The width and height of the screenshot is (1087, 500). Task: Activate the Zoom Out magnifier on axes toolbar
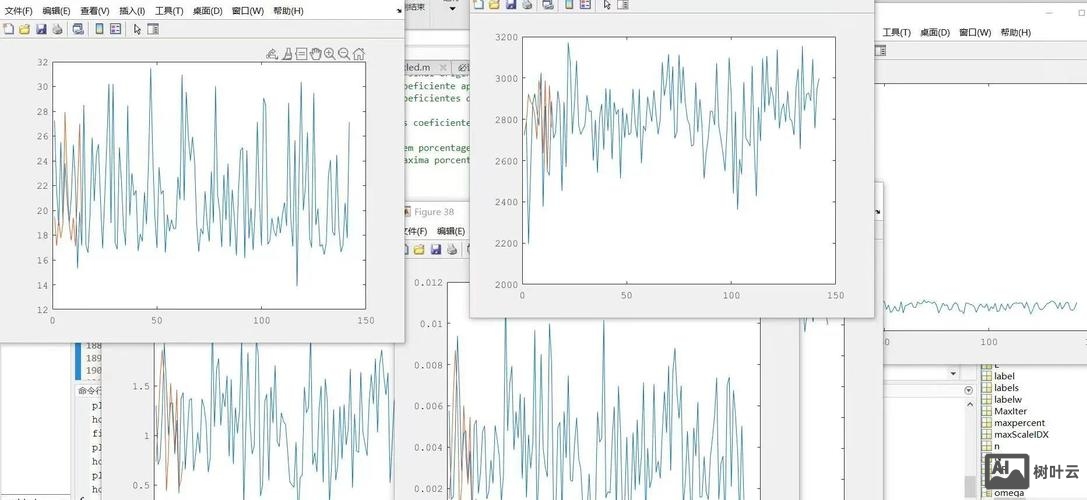point(344,54)
